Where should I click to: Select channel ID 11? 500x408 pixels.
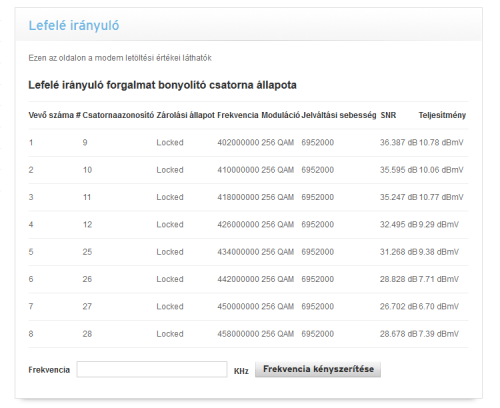[x=87, y=197]
